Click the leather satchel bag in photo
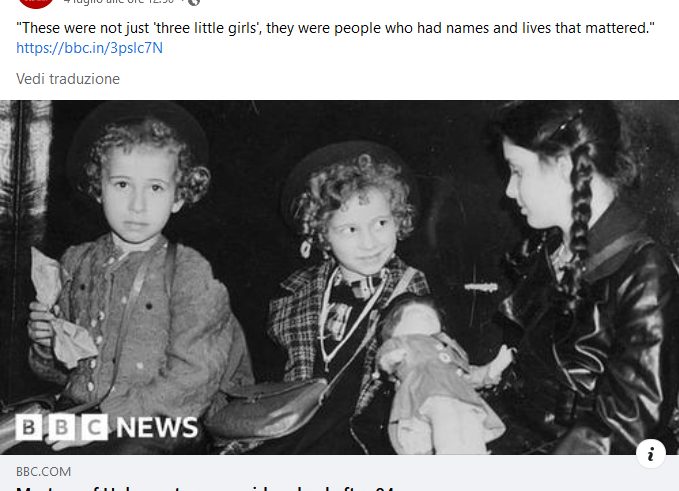The width and height of the screenshot is (679, 491). (266, 409)
